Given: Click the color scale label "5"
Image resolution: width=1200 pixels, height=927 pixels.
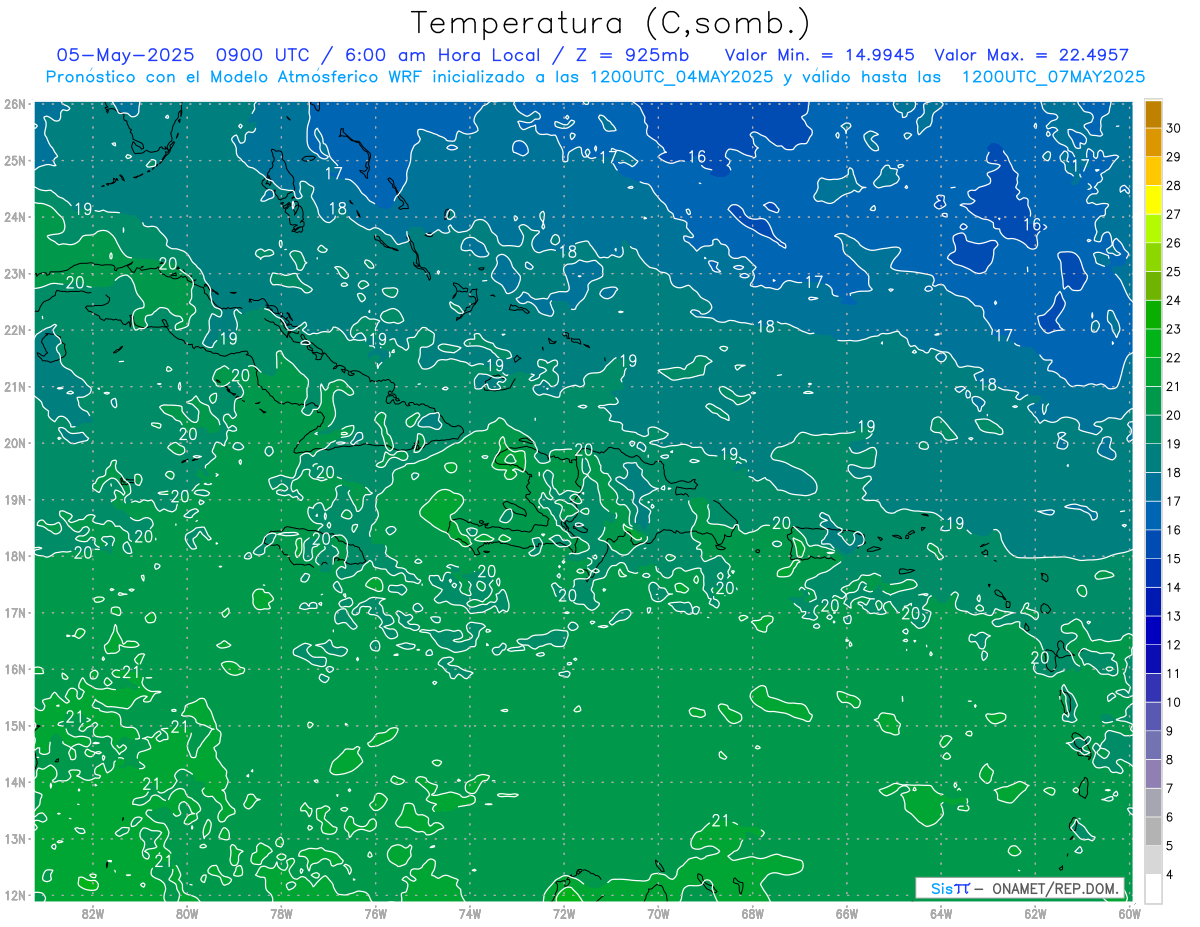Looking at the screenshot, I should point(1171,846).
